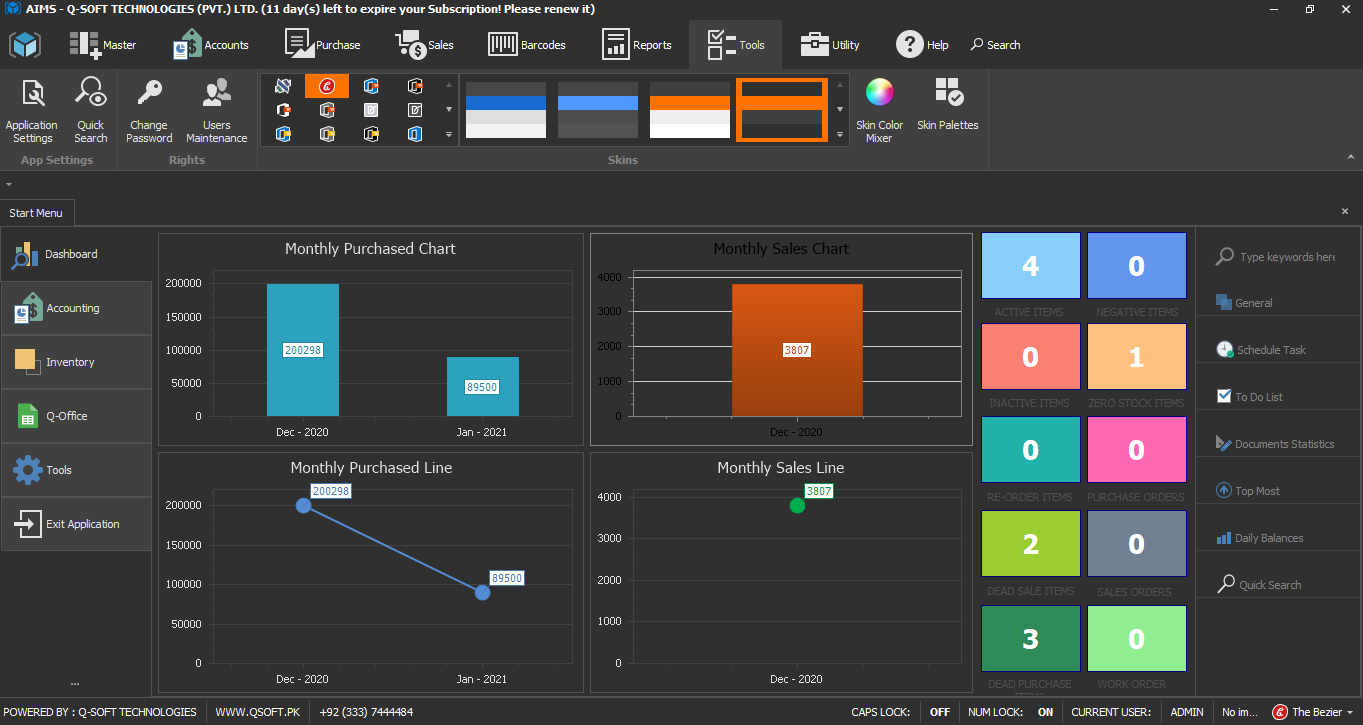The width and height of the screenshot is (1363, 725).
Task: Select the highlighted red Bezier skin icon
Action: [327, 86]
